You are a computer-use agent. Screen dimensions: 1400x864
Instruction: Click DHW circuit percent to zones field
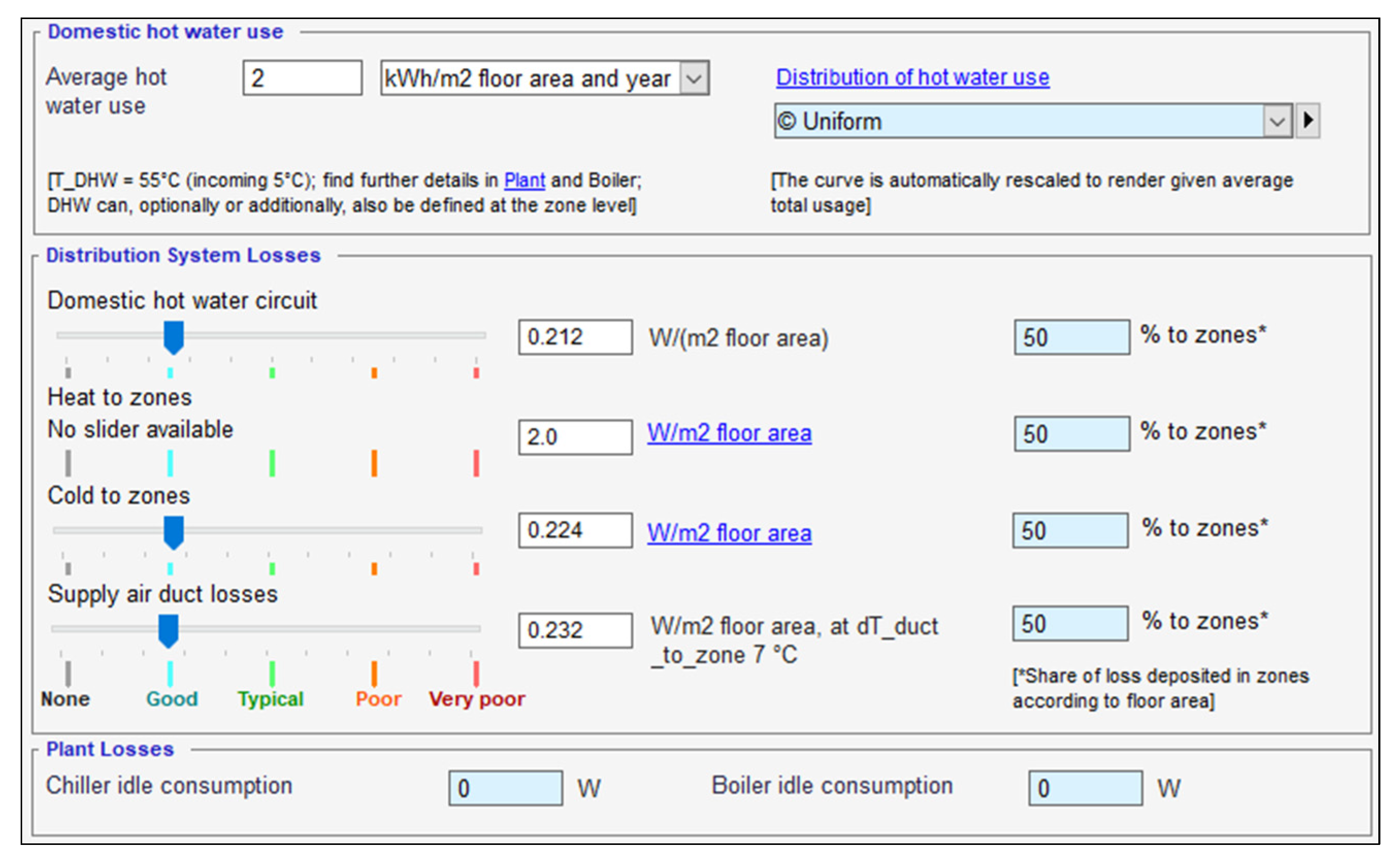1072,337
